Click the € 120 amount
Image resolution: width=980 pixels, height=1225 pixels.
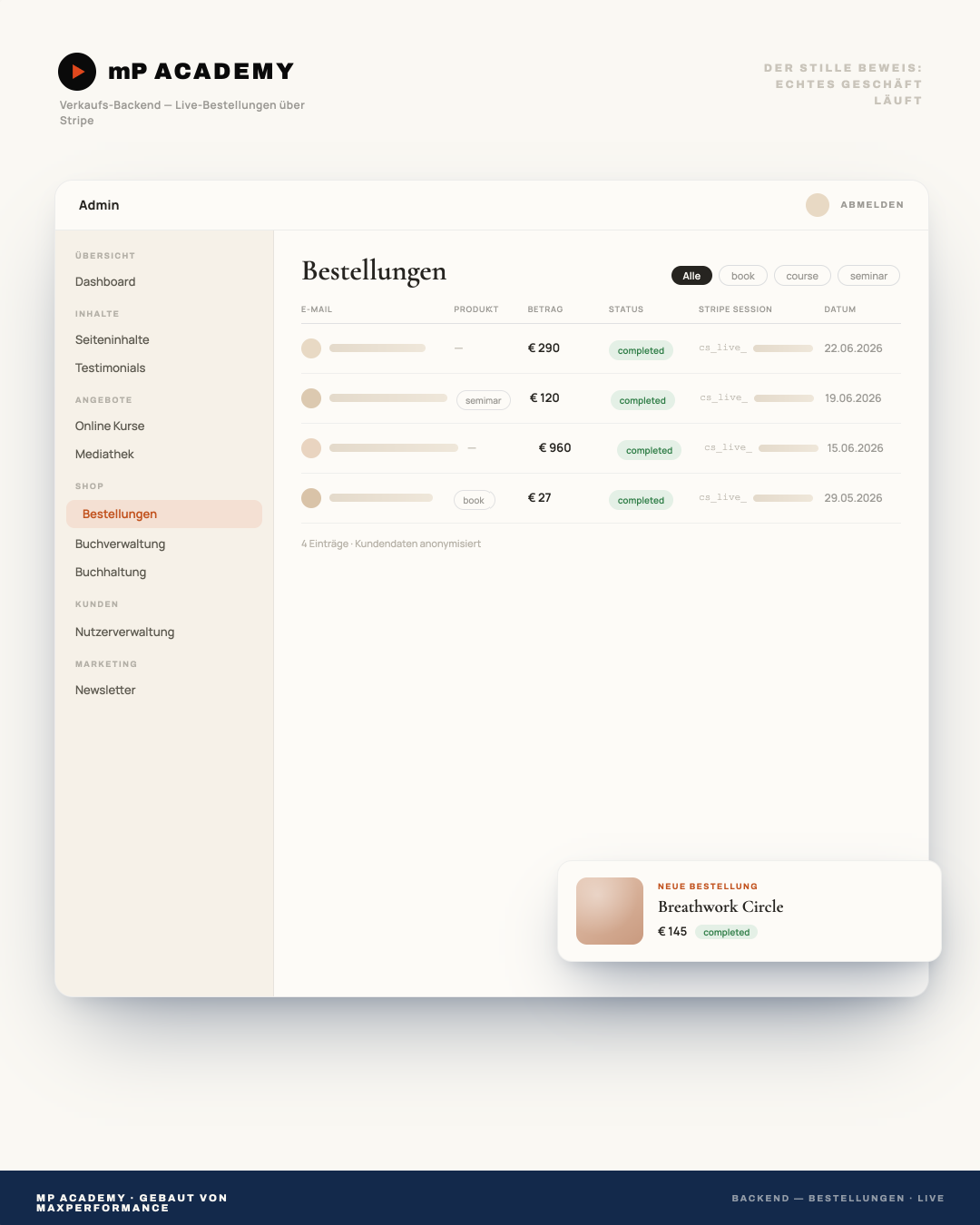tap(544, 398)
